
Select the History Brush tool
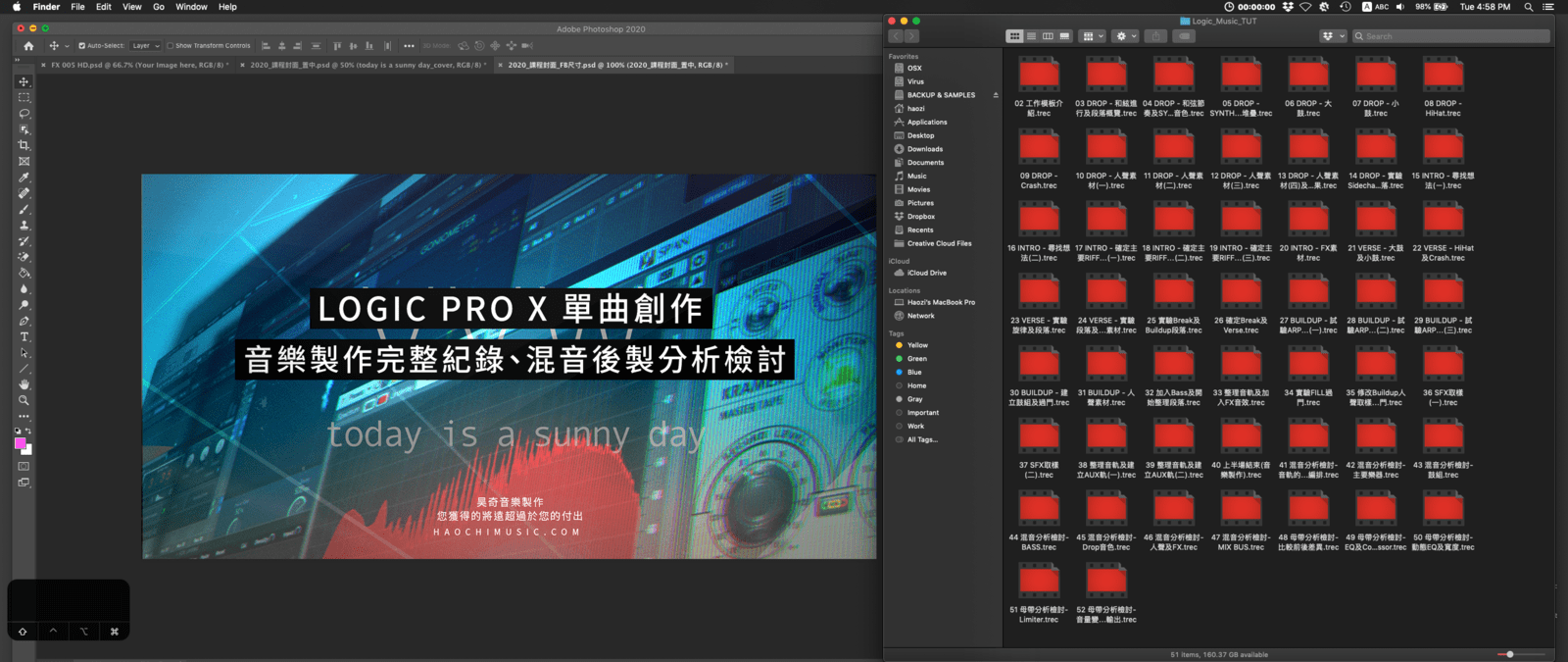24,241
